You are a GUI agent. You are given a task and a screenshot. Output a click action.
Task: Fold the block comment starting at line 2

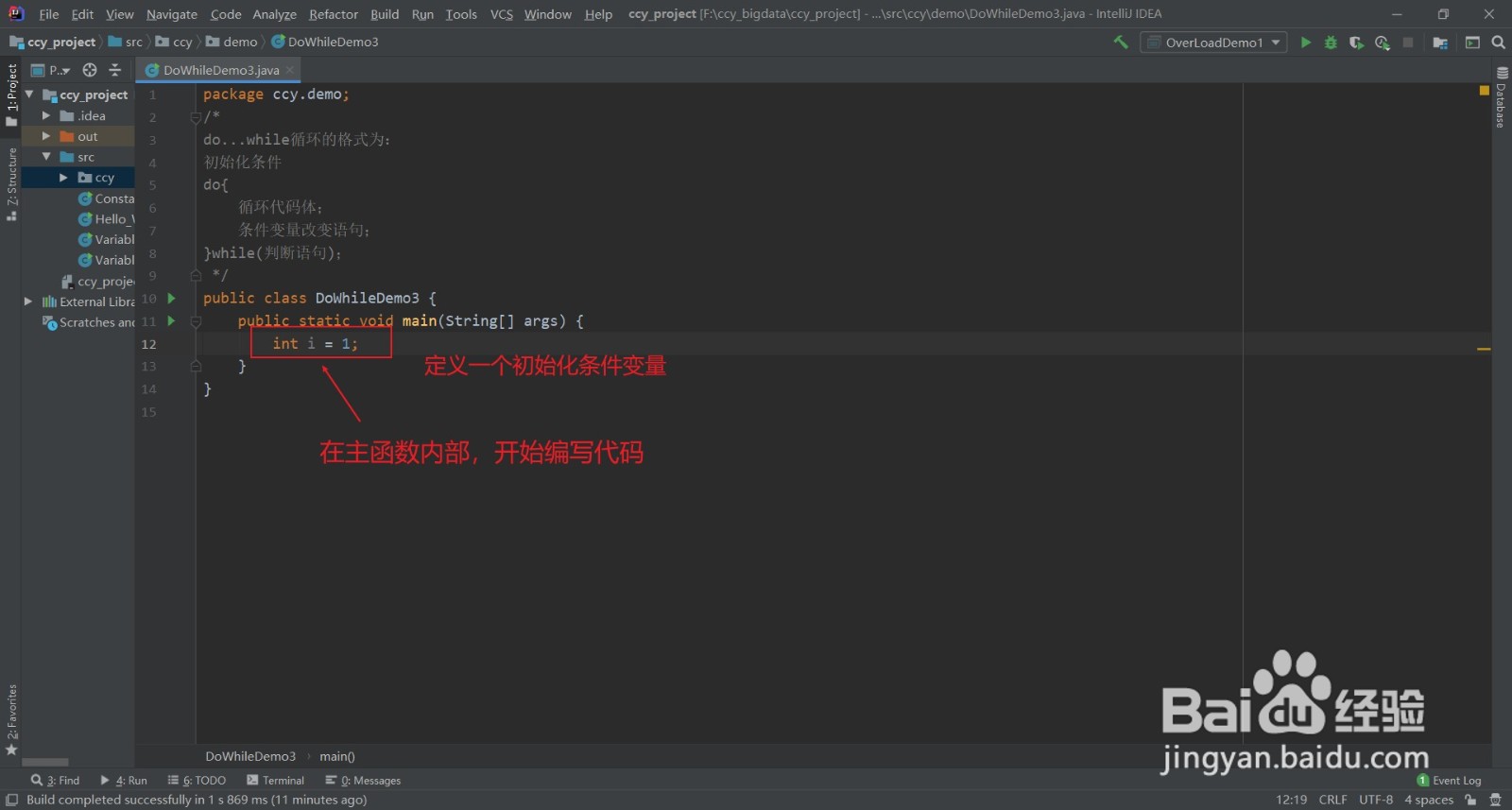pos(196,117)
